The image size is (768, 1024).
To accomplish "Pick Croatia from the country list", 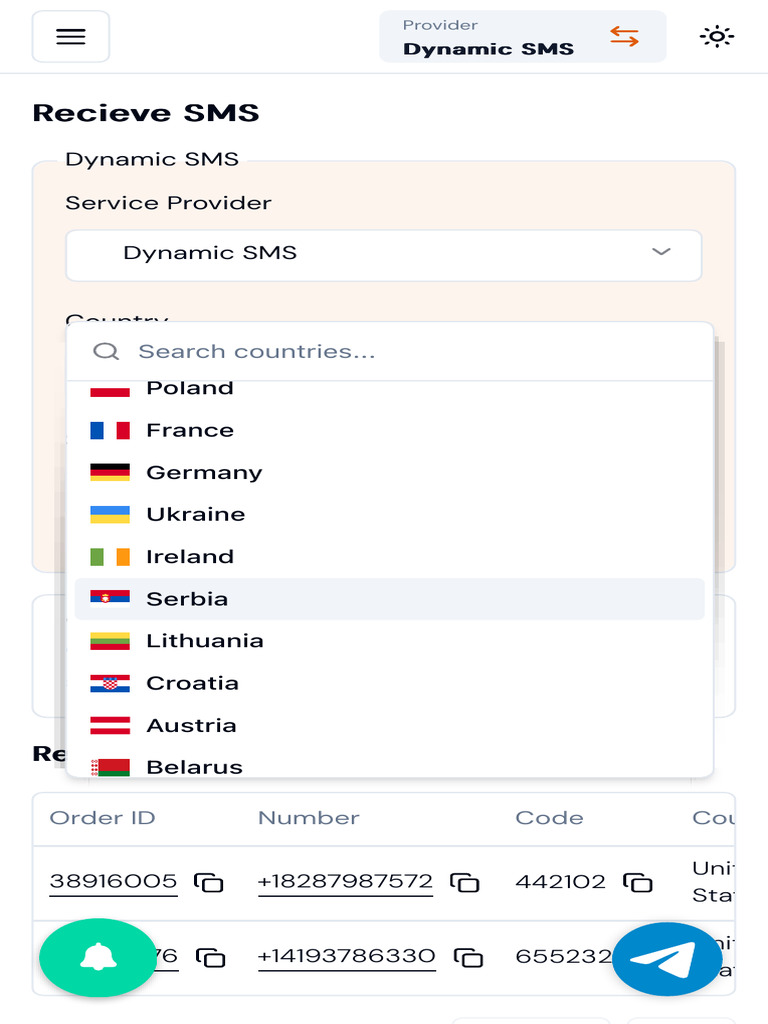I will [x=389, y=683].
